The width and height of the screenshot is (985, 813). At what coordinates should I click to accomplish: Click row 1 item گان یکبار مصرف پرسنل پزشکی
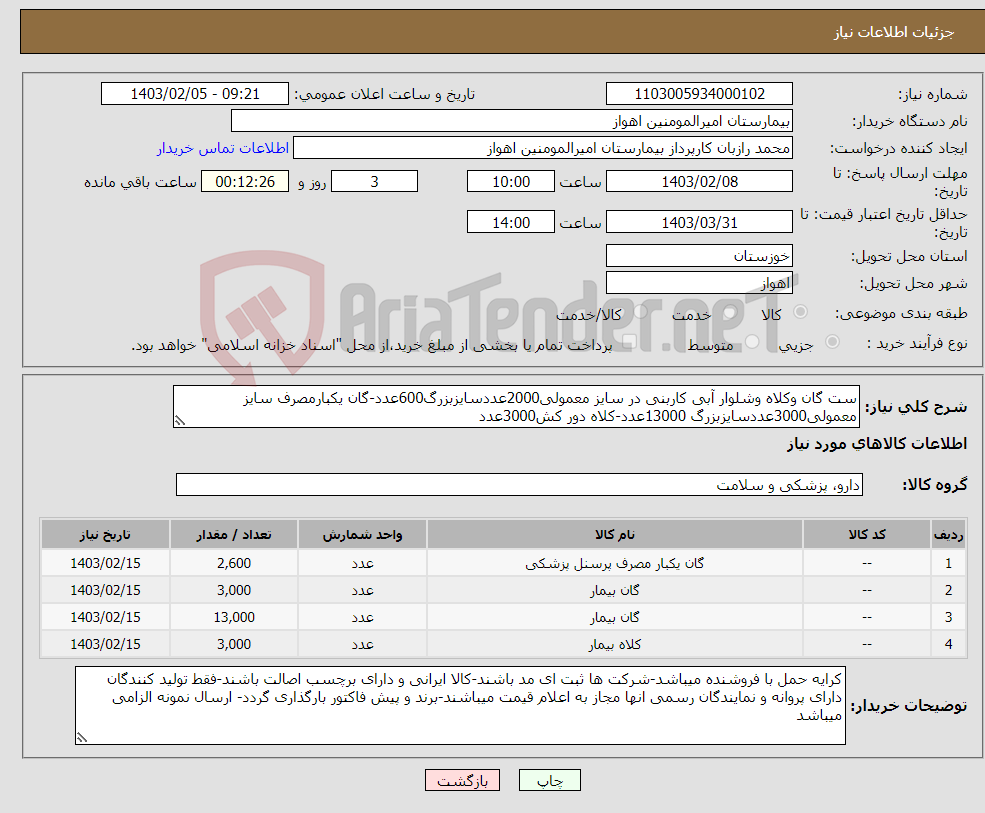coord(614,564)
